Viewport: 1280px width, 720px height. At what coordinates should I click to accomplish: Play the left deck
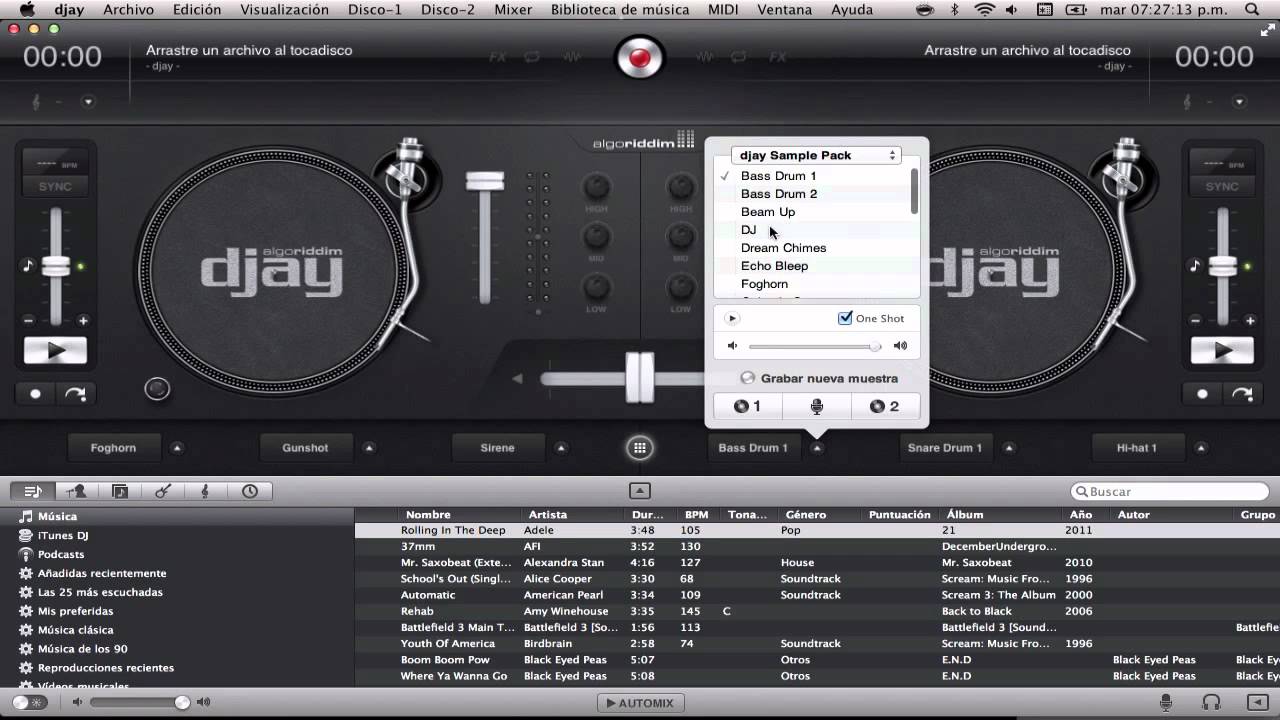pos(55,351)
